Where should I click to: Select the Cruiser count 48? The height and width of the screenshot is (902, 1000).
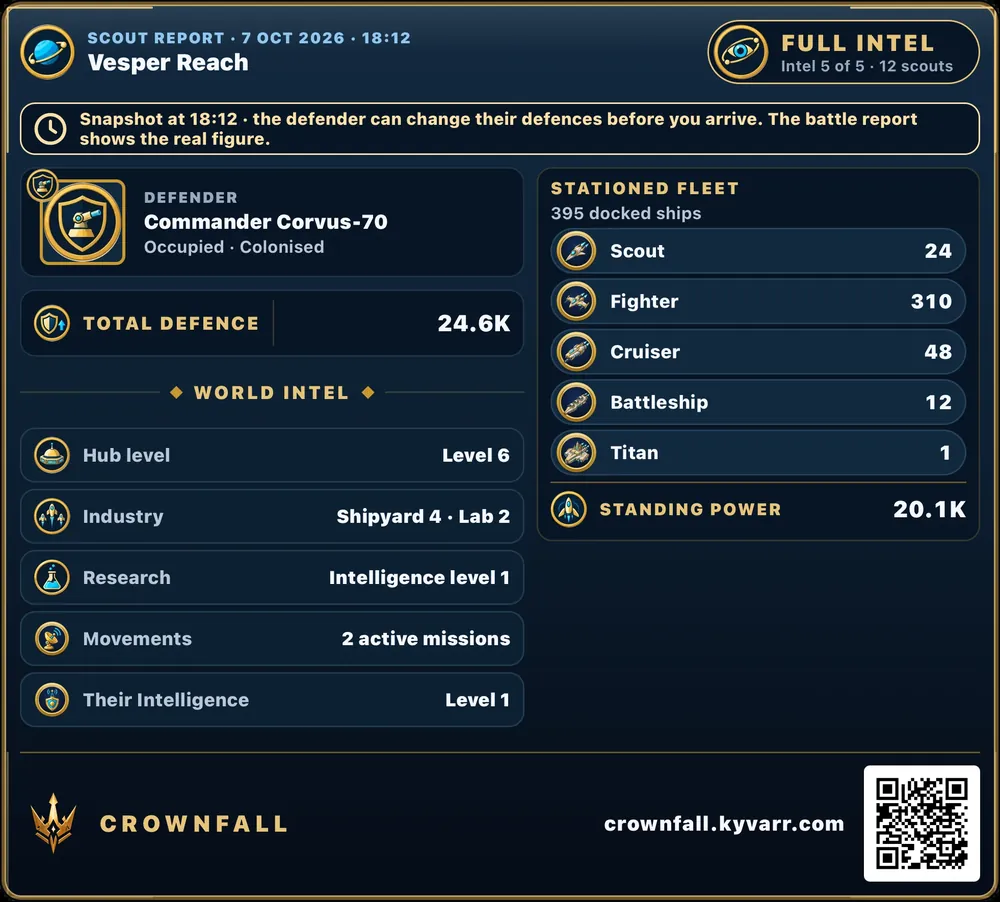pos(938,351)
